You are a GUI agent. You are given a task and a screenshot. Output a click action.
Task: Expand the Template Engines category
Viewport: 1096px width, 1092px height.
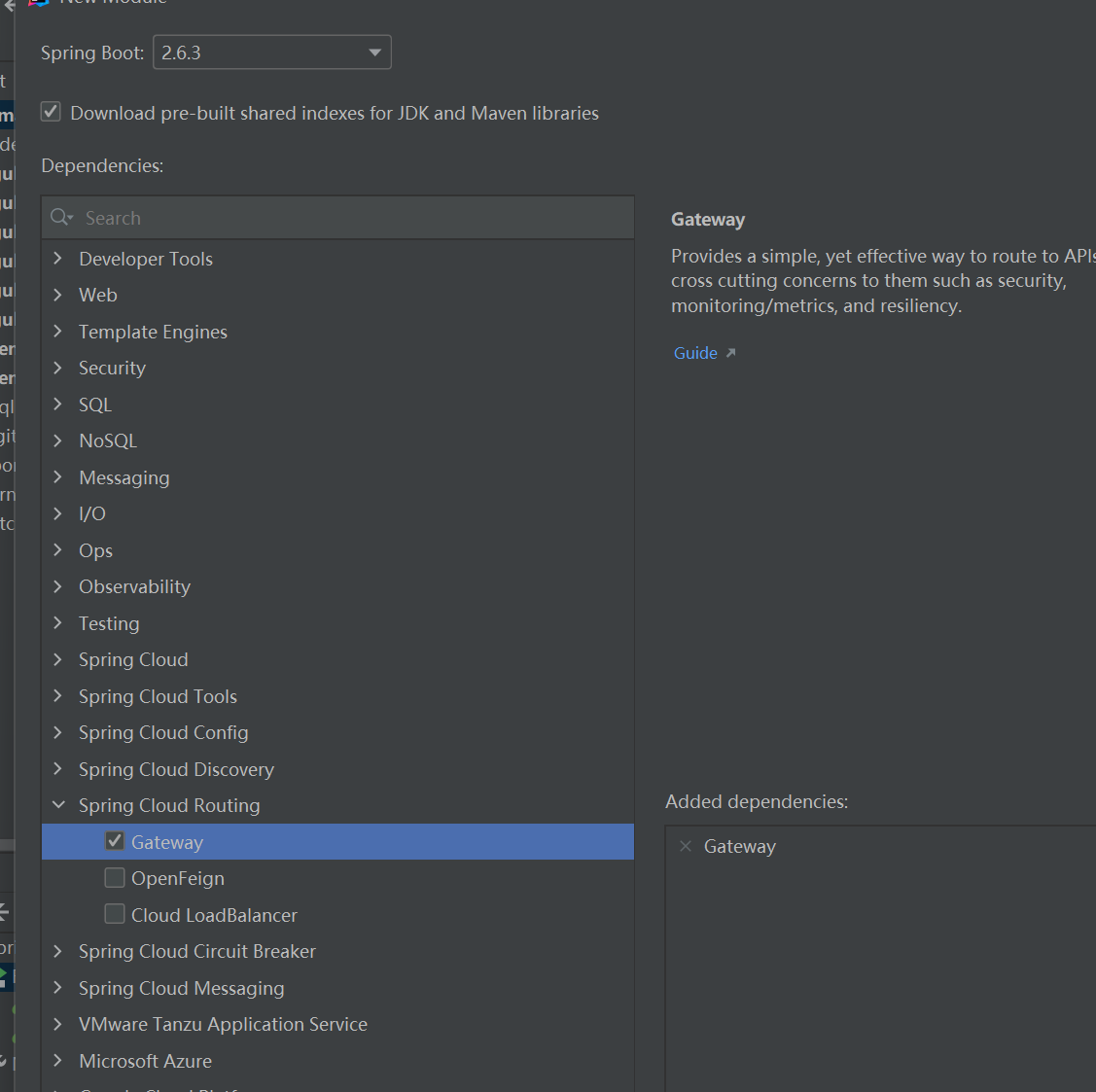tap(58, 332)
